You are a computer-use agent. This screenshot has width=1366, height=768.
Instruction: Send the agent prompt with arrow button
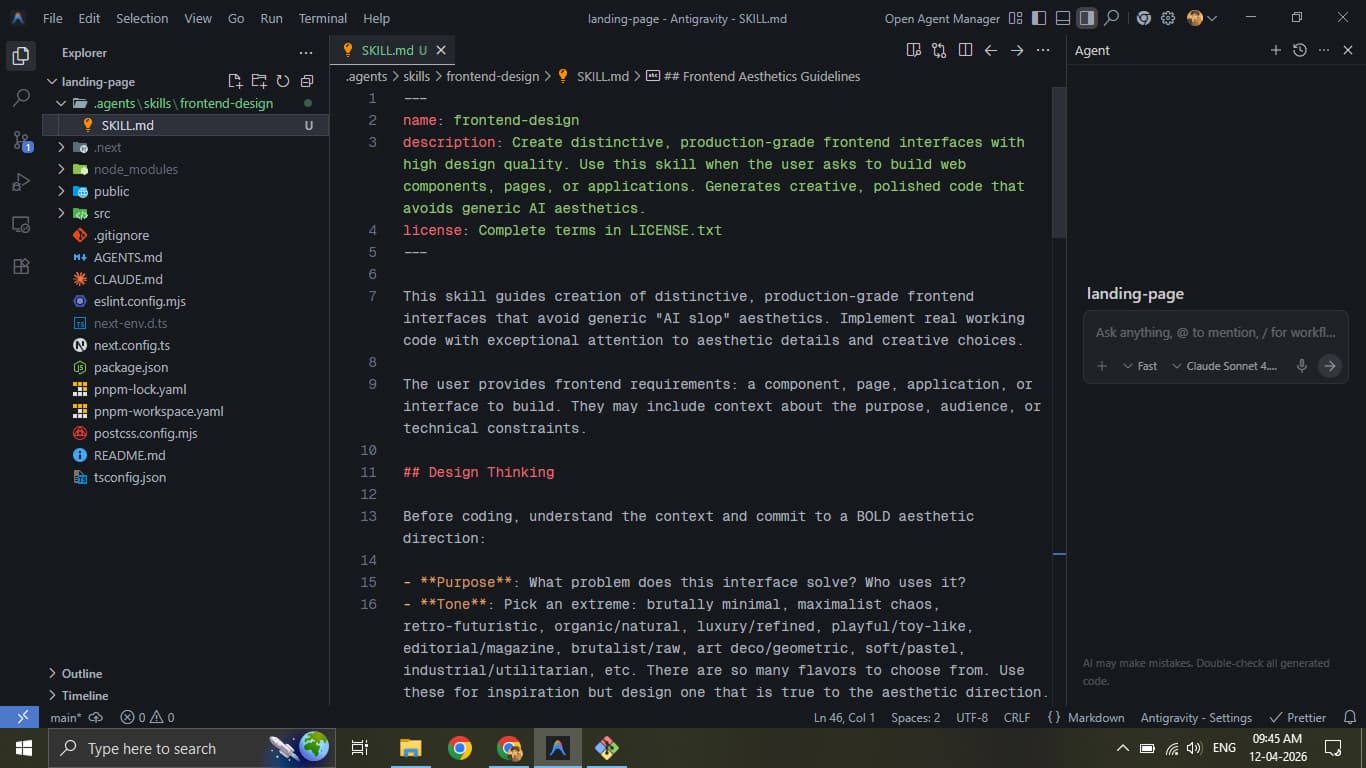(1329, 366)
